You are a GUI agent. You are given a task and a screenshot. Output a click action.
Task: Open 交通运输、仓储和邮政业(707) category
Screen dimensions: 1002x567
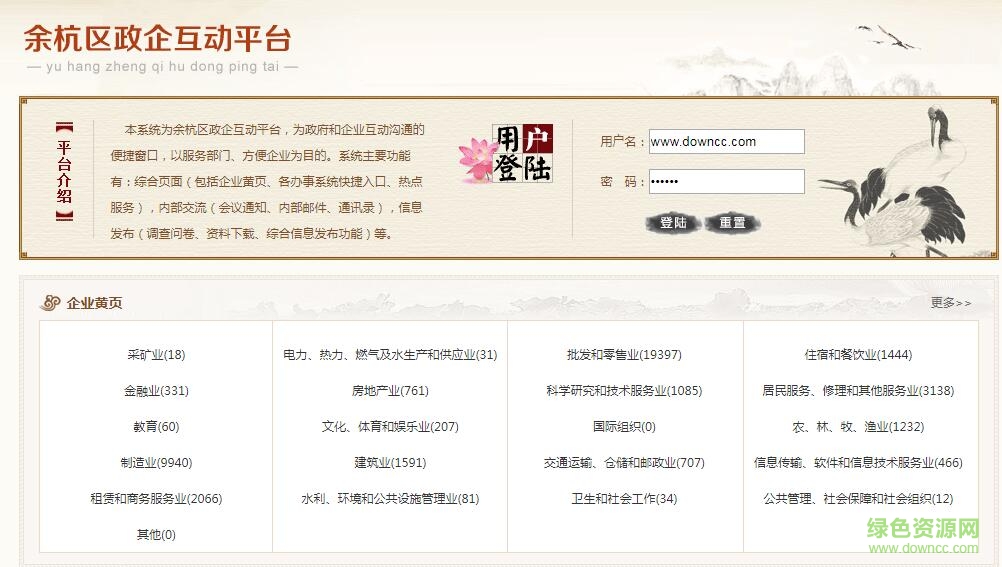pyautogui.click(x=624, y=462)
